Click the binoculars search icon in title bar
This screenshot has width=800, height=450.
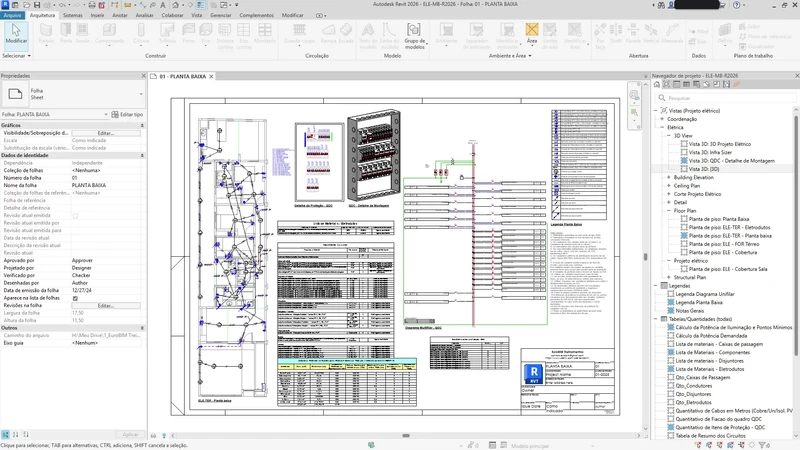click(x=661, y=5)
